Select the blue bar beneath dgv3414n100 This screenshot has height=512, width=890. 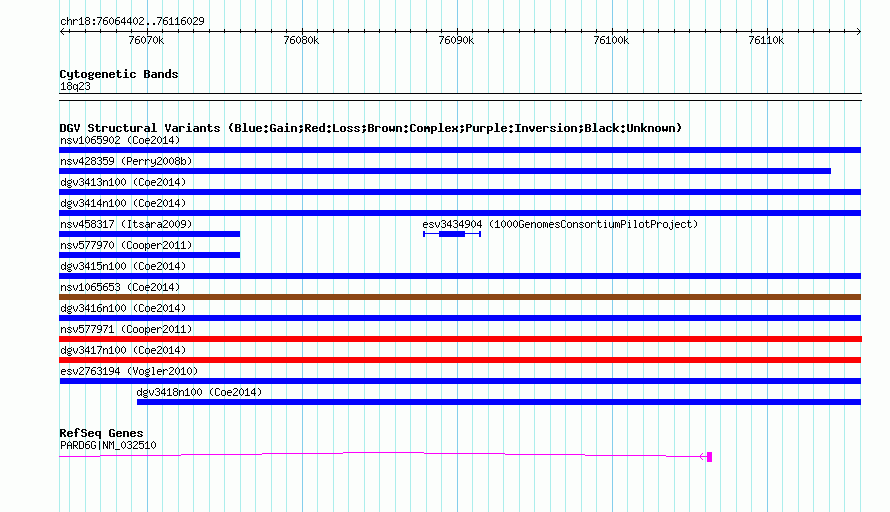[460, 213]
